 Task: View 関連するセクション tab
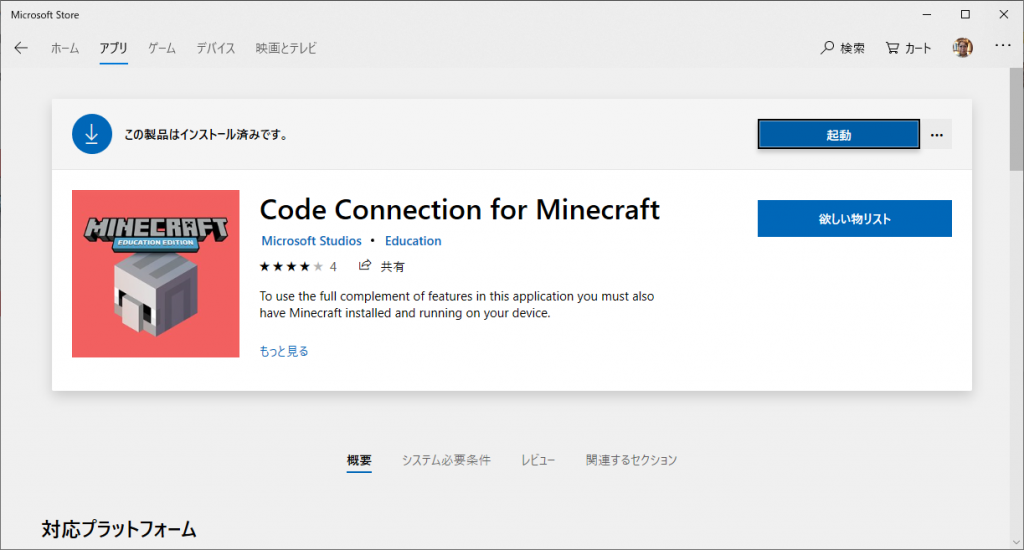tap(632, 460)
